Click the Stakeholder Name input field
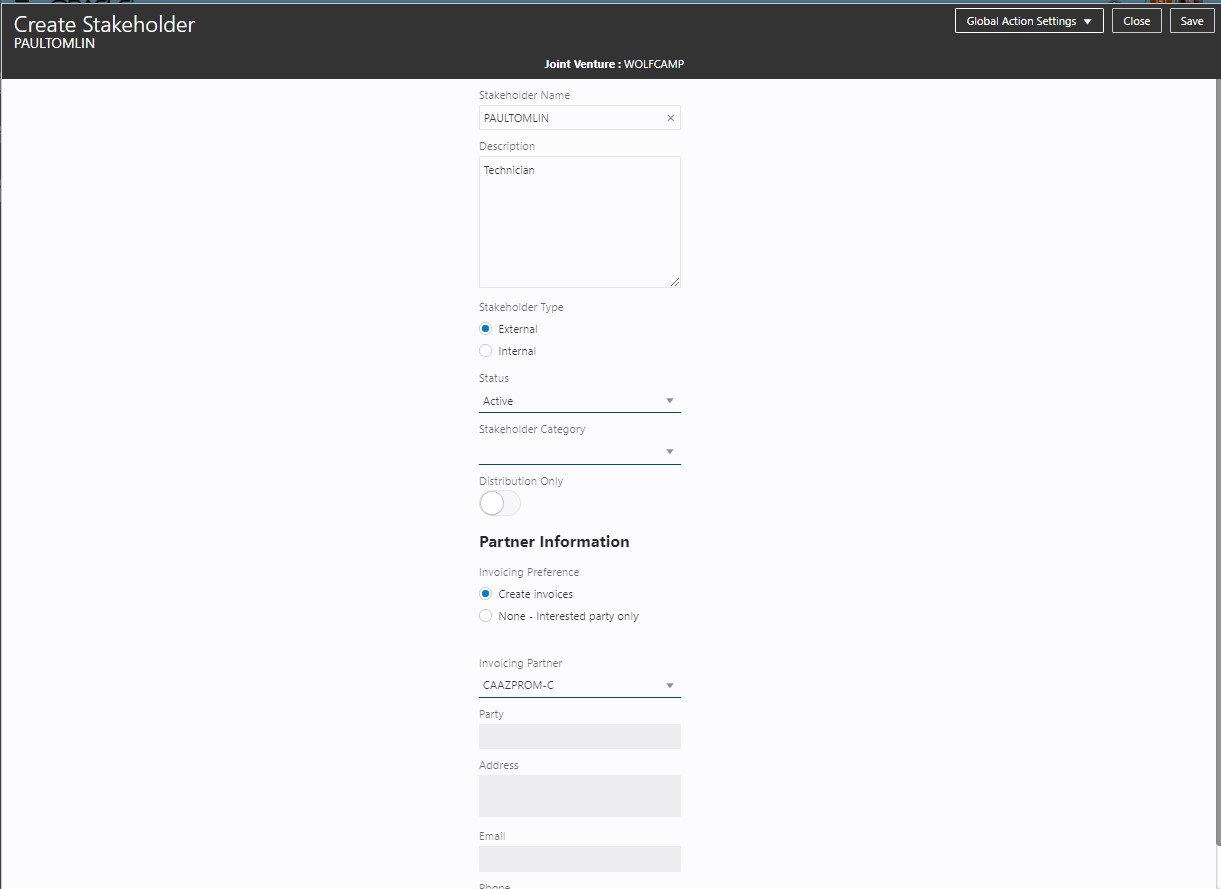This screenshot has width=1221, height=889. click(571, 118)
